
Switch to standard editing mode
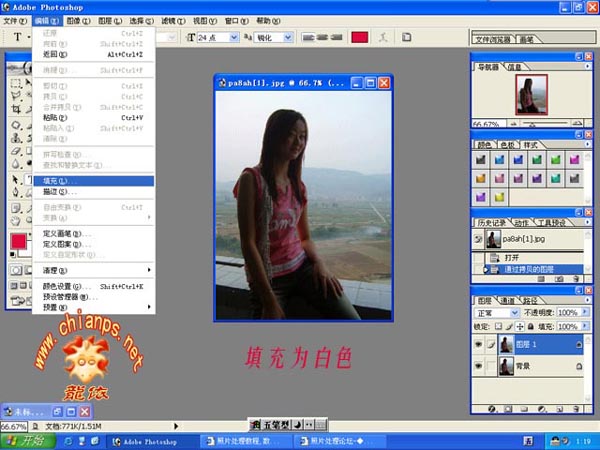click(x=16, y=271)
